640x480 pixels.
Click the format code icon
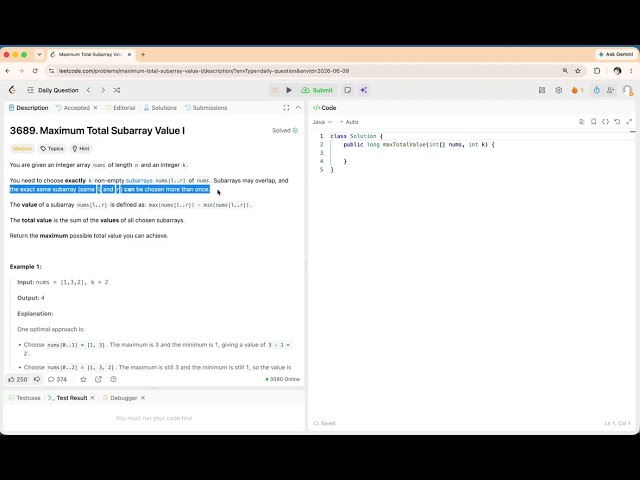tap(582, 122)
